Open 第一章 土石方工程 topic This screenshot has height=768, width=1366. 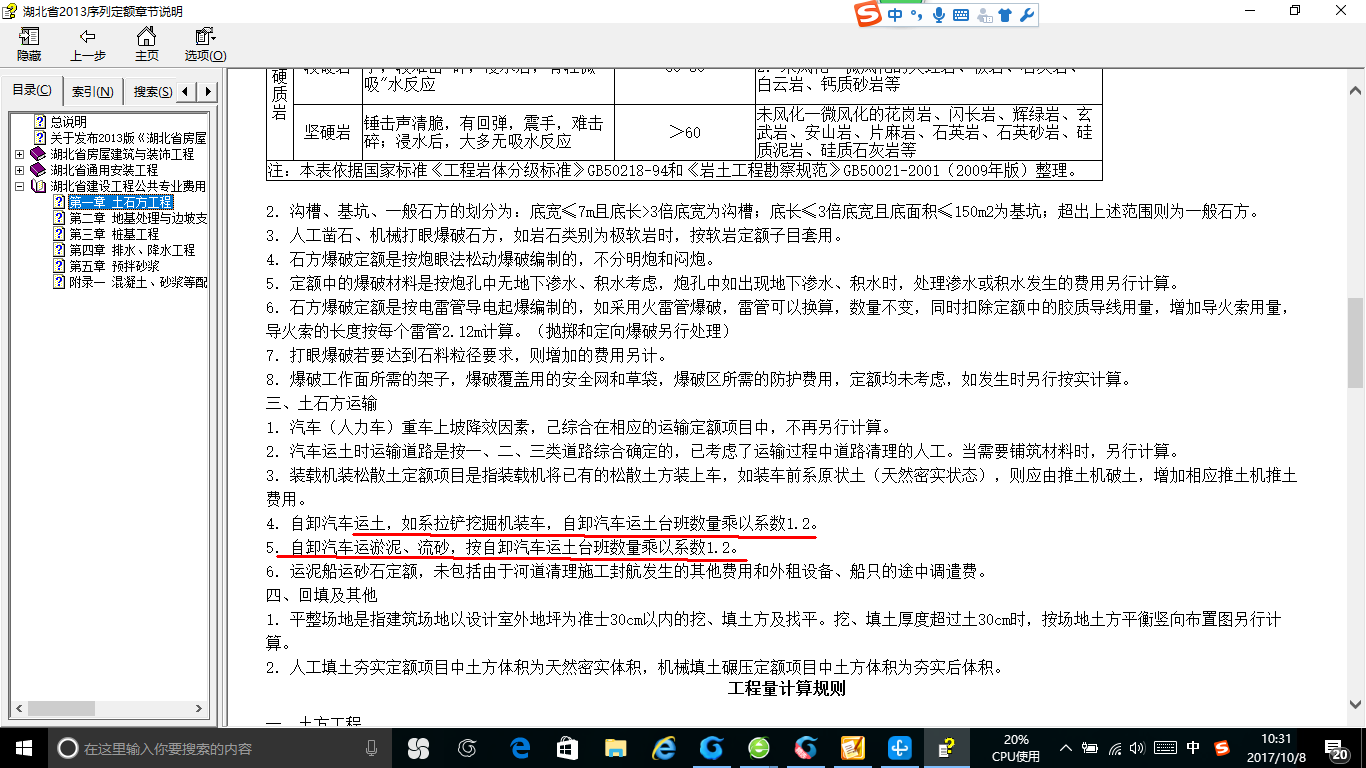[120, 202]
